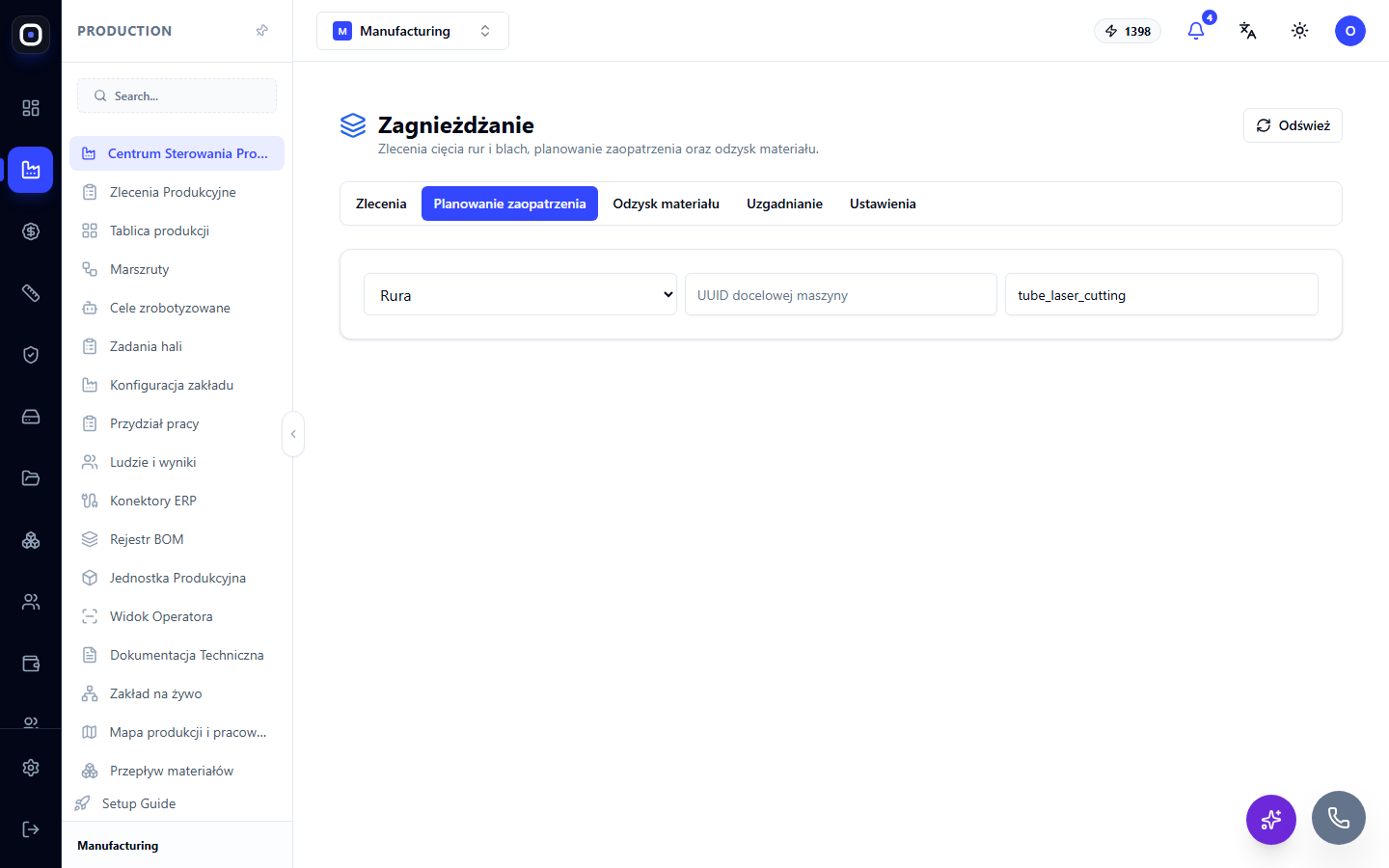Open Rejestr BOM
This screenshot has width=1389, height=868.
[x=177, y=539]
